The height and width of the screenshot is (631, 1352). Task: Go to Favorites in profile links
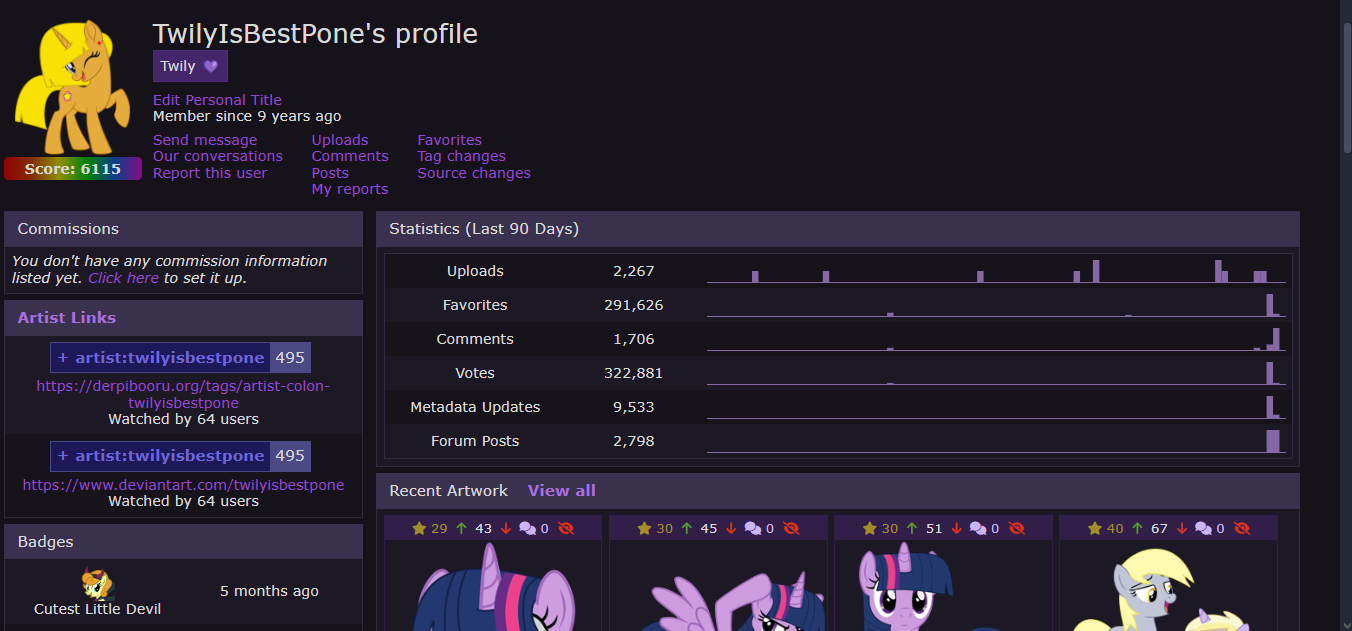point(449,140)
